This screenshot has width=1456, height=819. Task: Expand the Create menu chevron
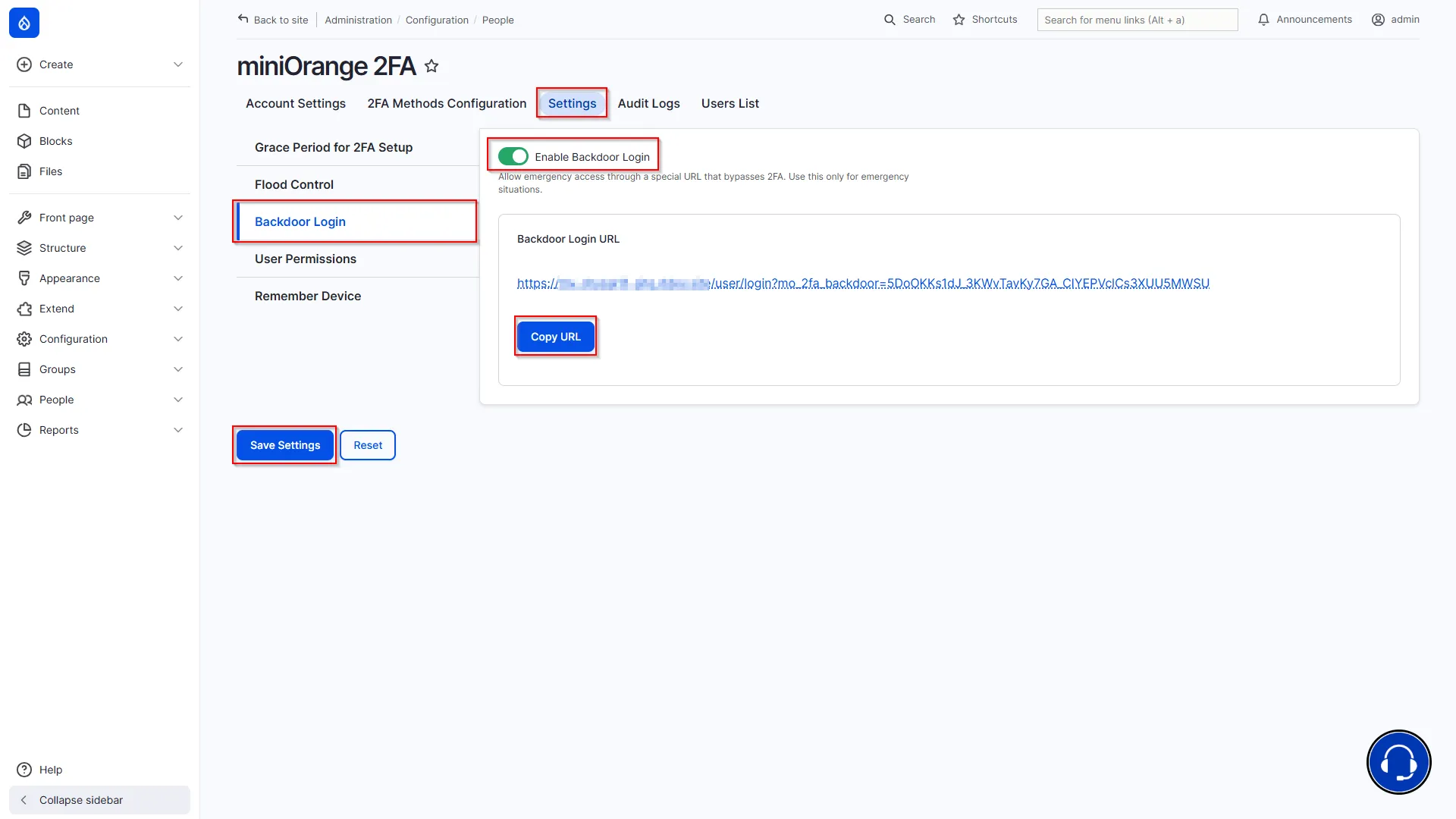pyautogui.click(x=178, y=64)
